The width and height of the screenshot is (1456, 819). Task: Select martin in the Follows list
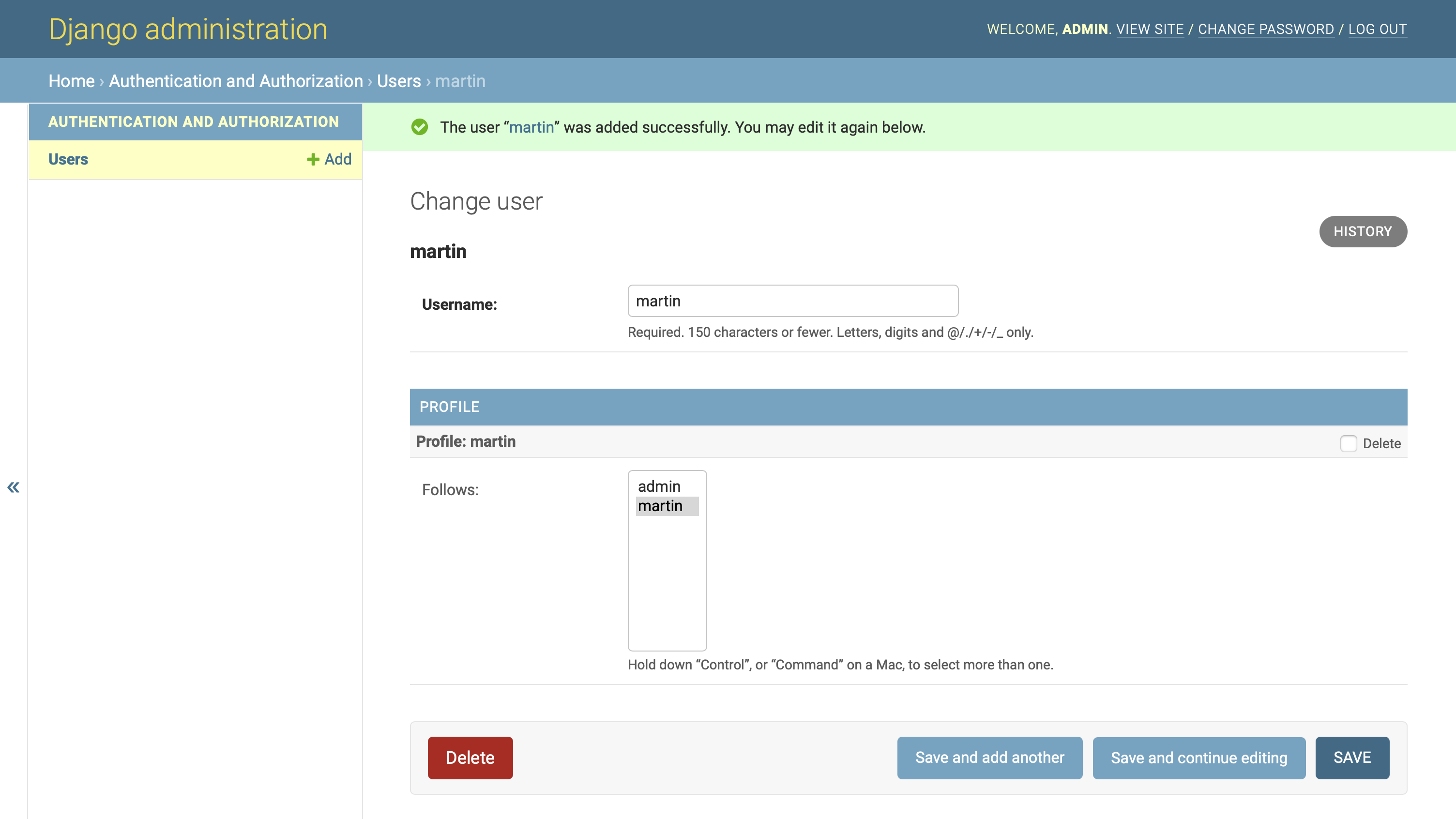click(x=661, y=506)
